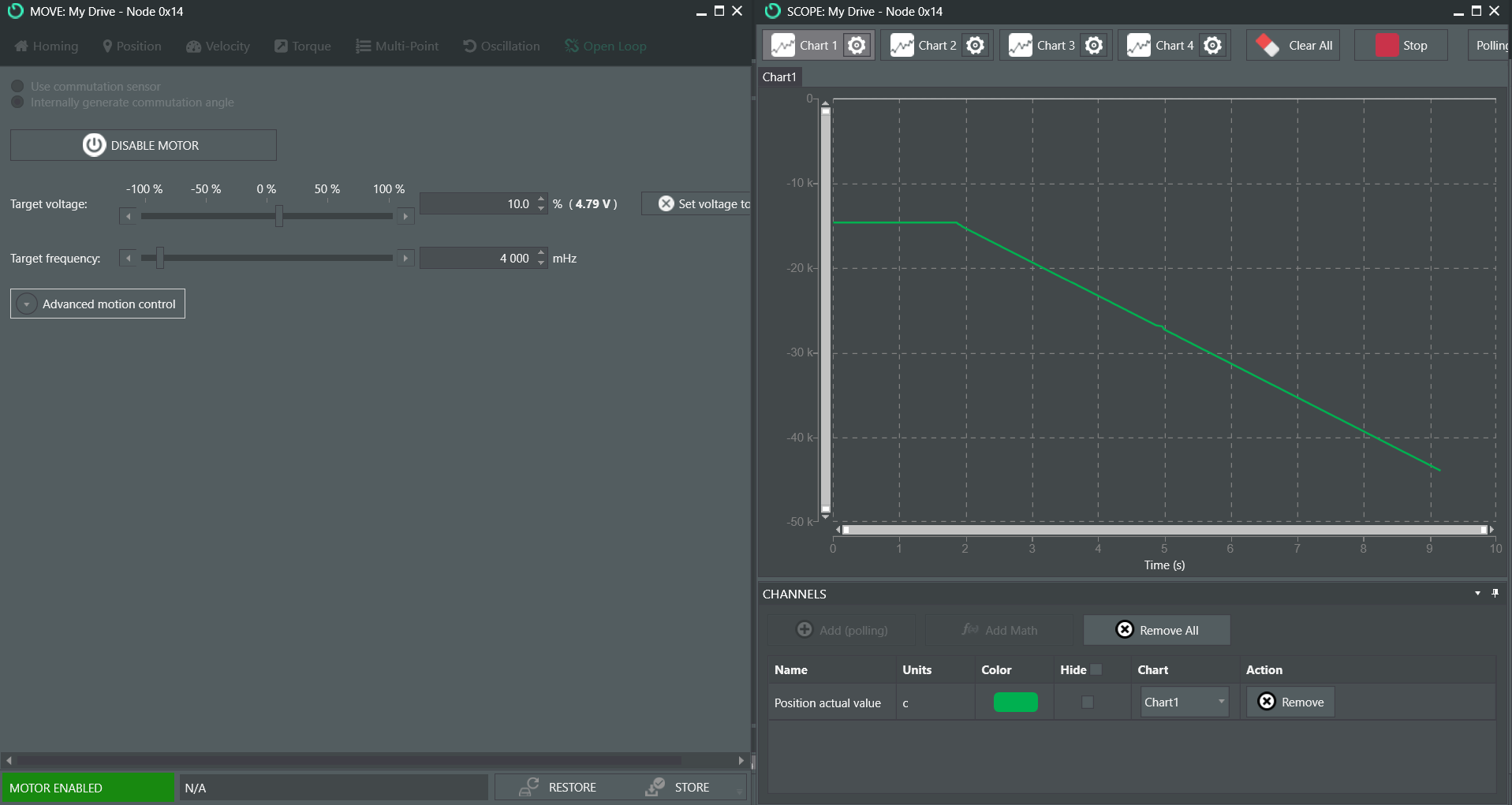Click the X icon on the Position actual value Remove button

pos(1267,702)
